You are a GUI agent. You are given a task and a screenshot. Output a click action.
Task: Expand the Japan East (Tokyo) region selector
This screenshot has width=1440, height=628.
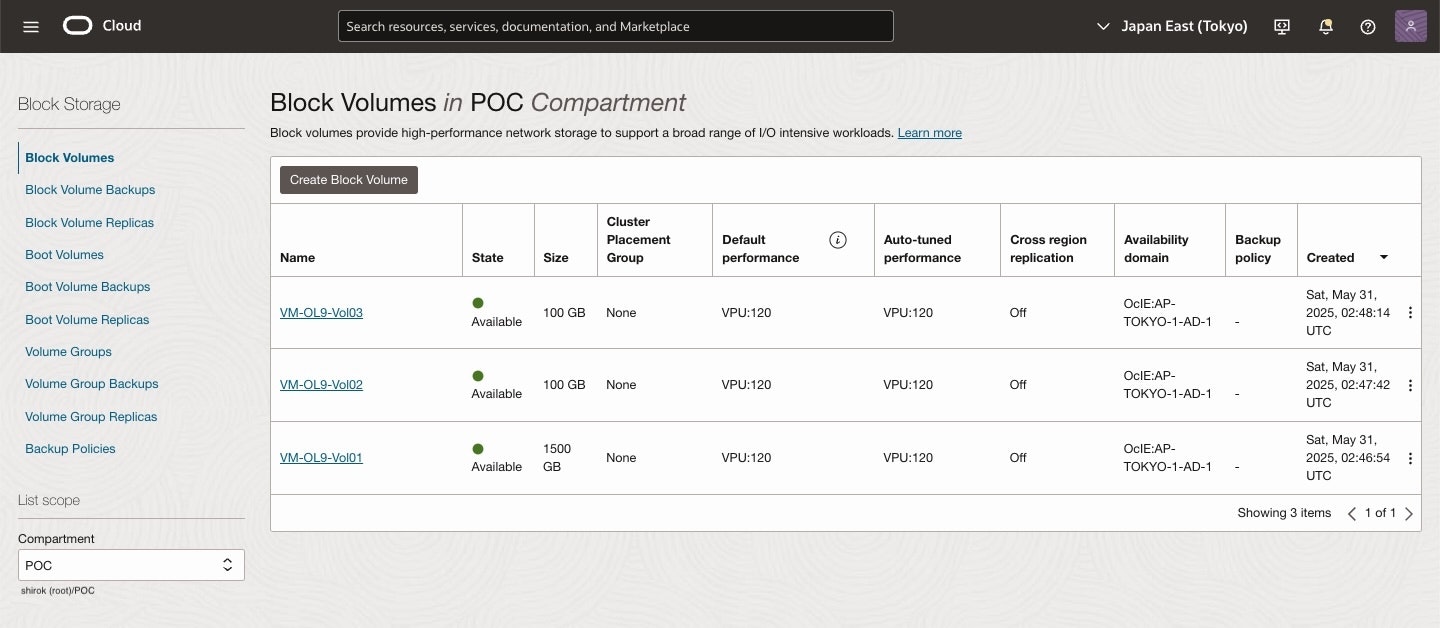[x=1172, y=27]
